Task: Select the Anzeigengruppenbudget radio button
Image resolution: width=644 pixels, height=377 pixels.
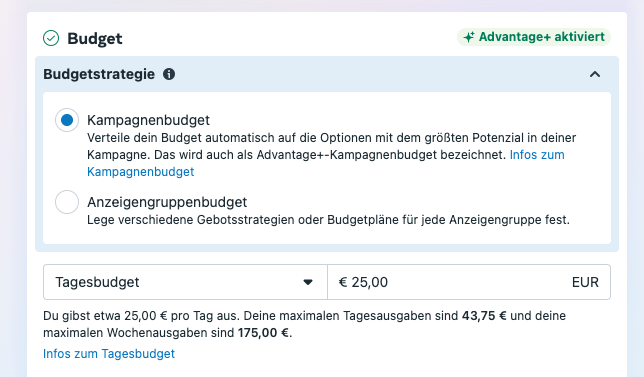Action: pos(67,202)
